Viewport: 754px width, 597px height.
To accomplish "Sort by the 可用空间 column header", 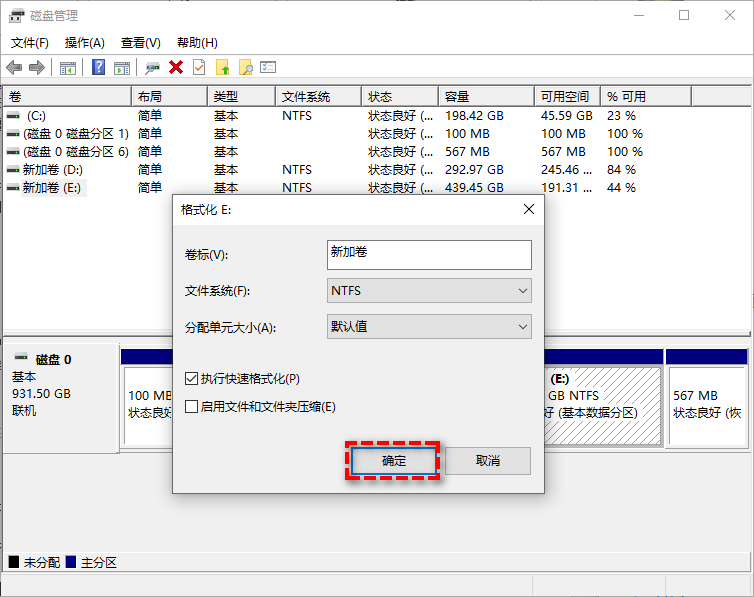I will 568,97.
